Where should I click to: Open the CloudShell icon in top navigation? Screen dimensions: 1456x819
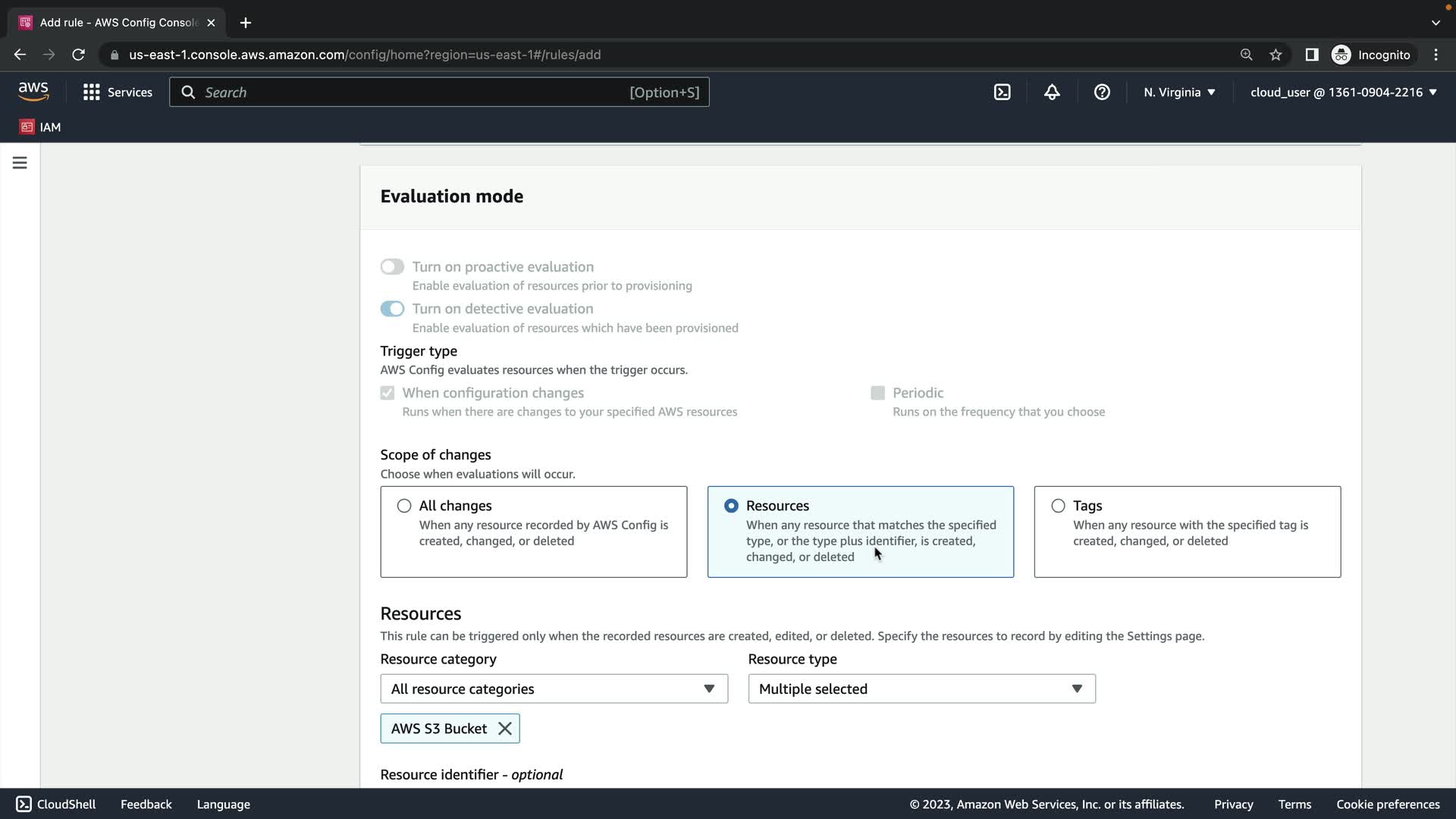pos(1002,93)
